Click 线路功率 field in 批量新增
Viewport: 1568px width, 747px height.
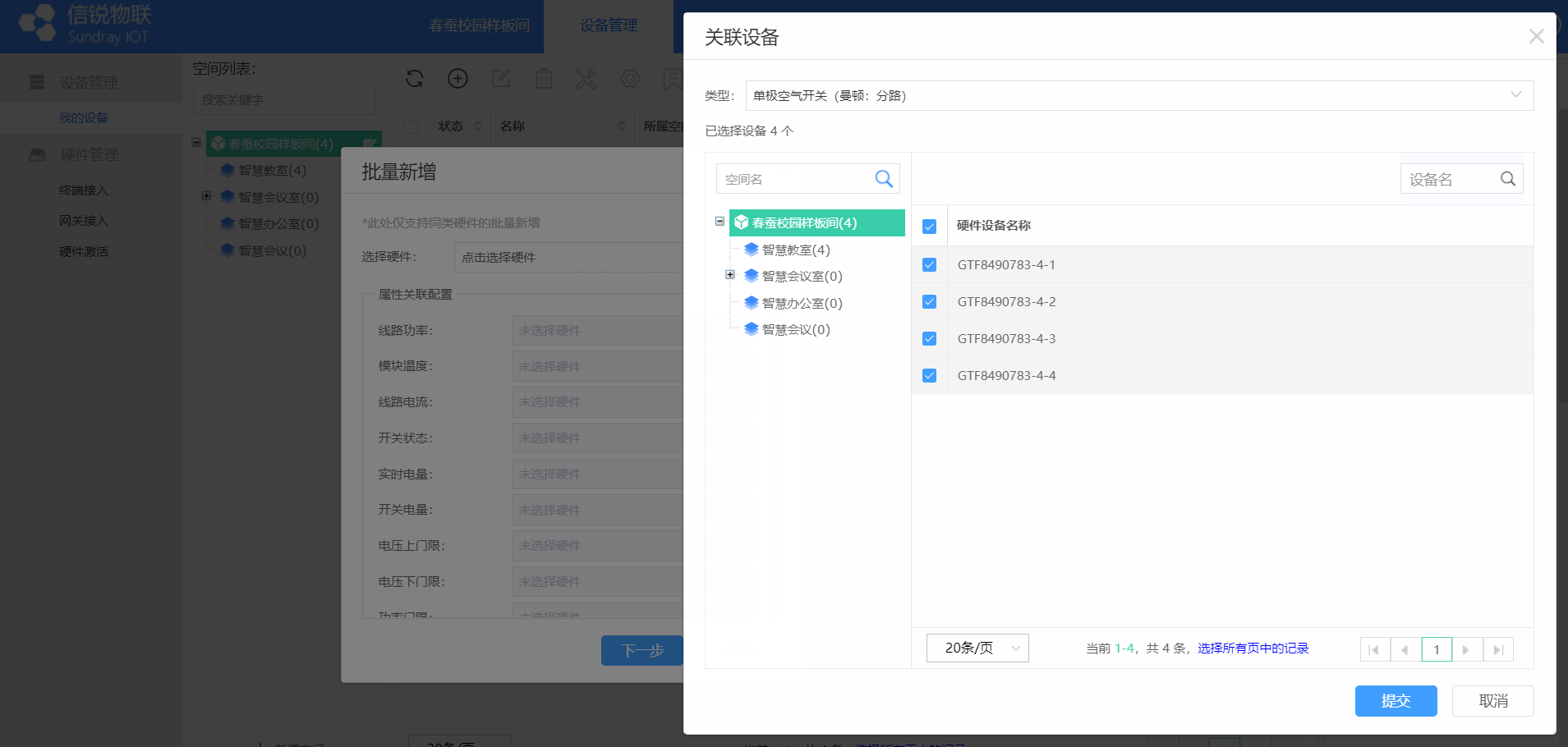pyautogui.click(x=598, y=330)
